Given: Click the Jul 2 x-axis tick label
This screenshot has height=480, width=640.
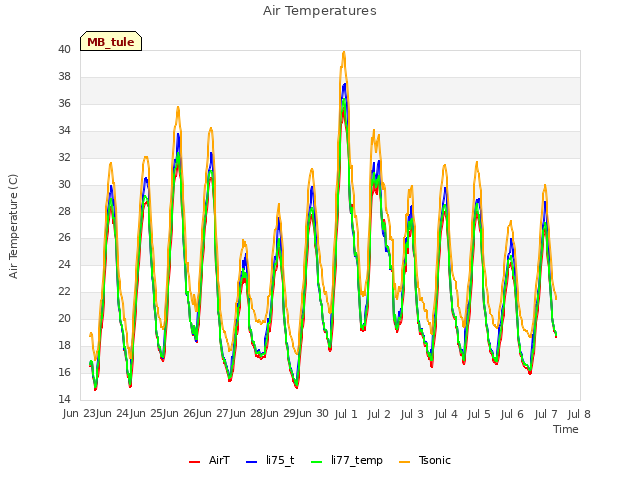Looking at the screenshot, I should click(379, 414).
